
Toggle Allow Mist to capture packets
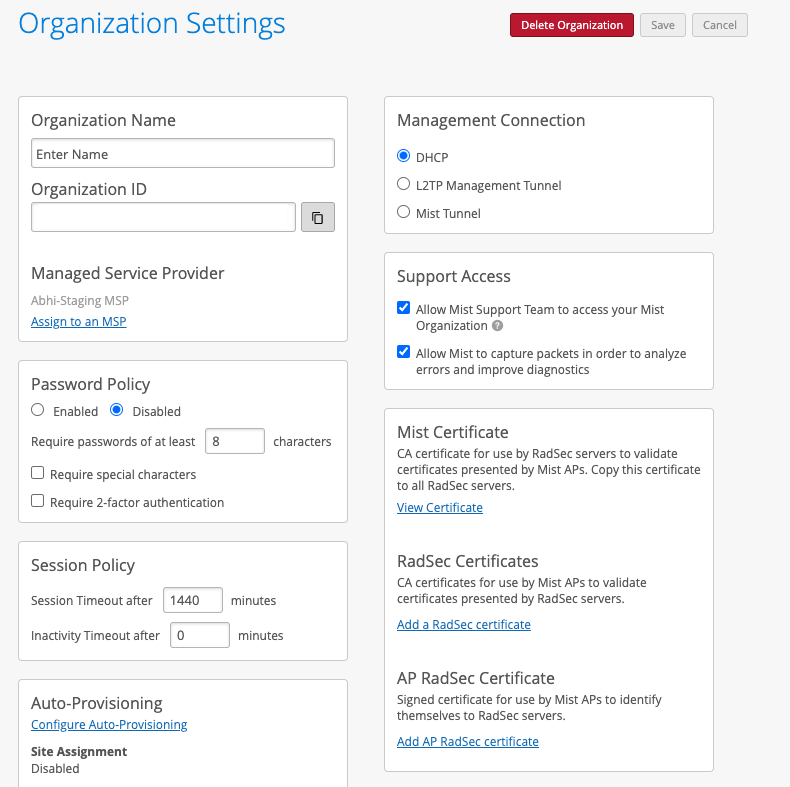click(x=404, y=352)
